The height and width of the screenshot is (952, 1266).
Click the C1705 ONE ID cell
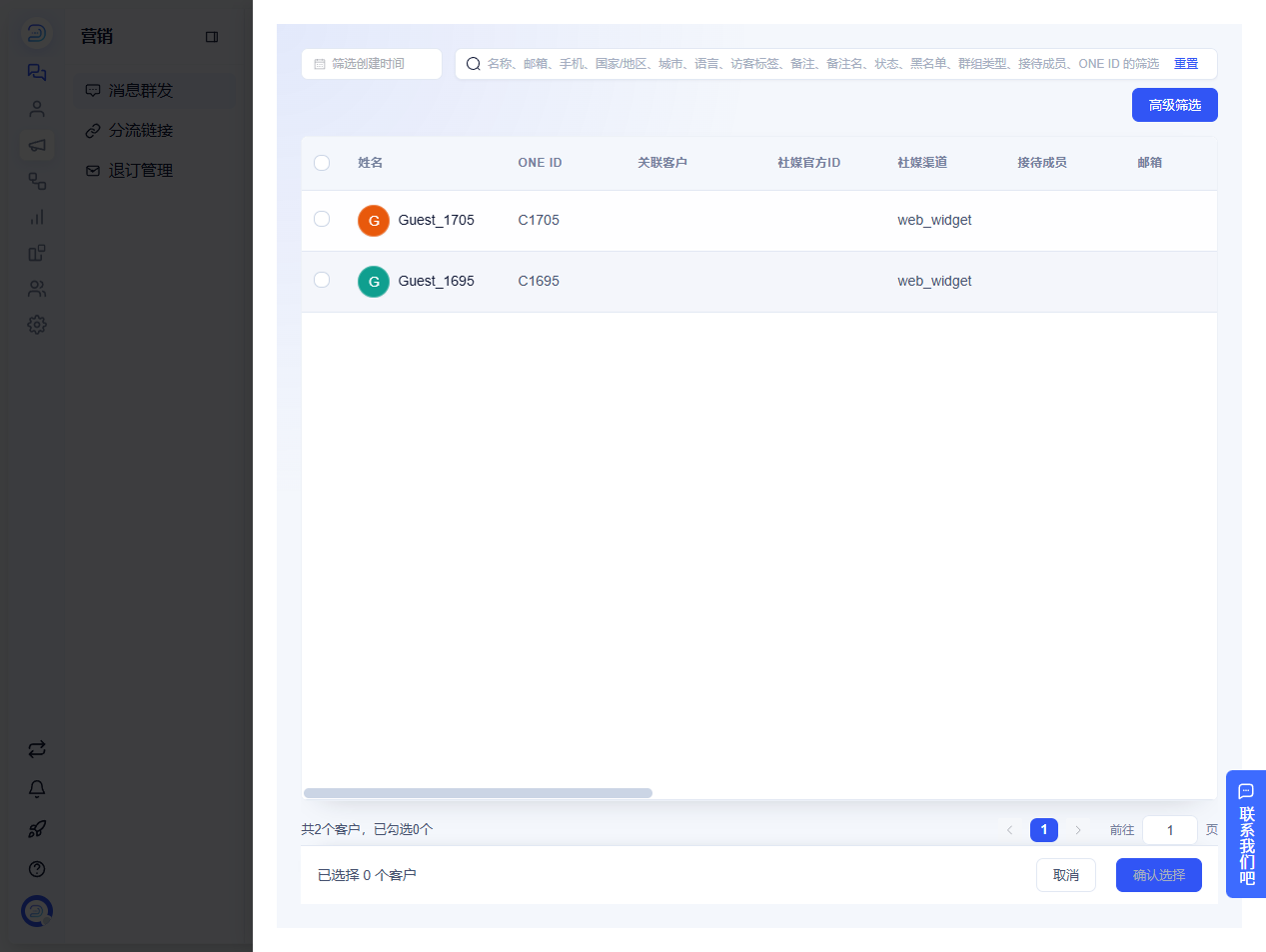539,220
